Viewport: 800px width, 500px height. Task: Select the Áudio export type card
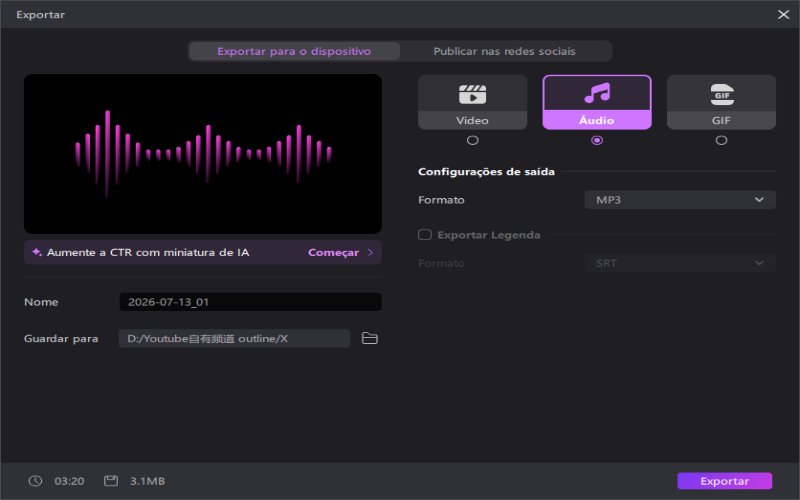click(597, 102)
